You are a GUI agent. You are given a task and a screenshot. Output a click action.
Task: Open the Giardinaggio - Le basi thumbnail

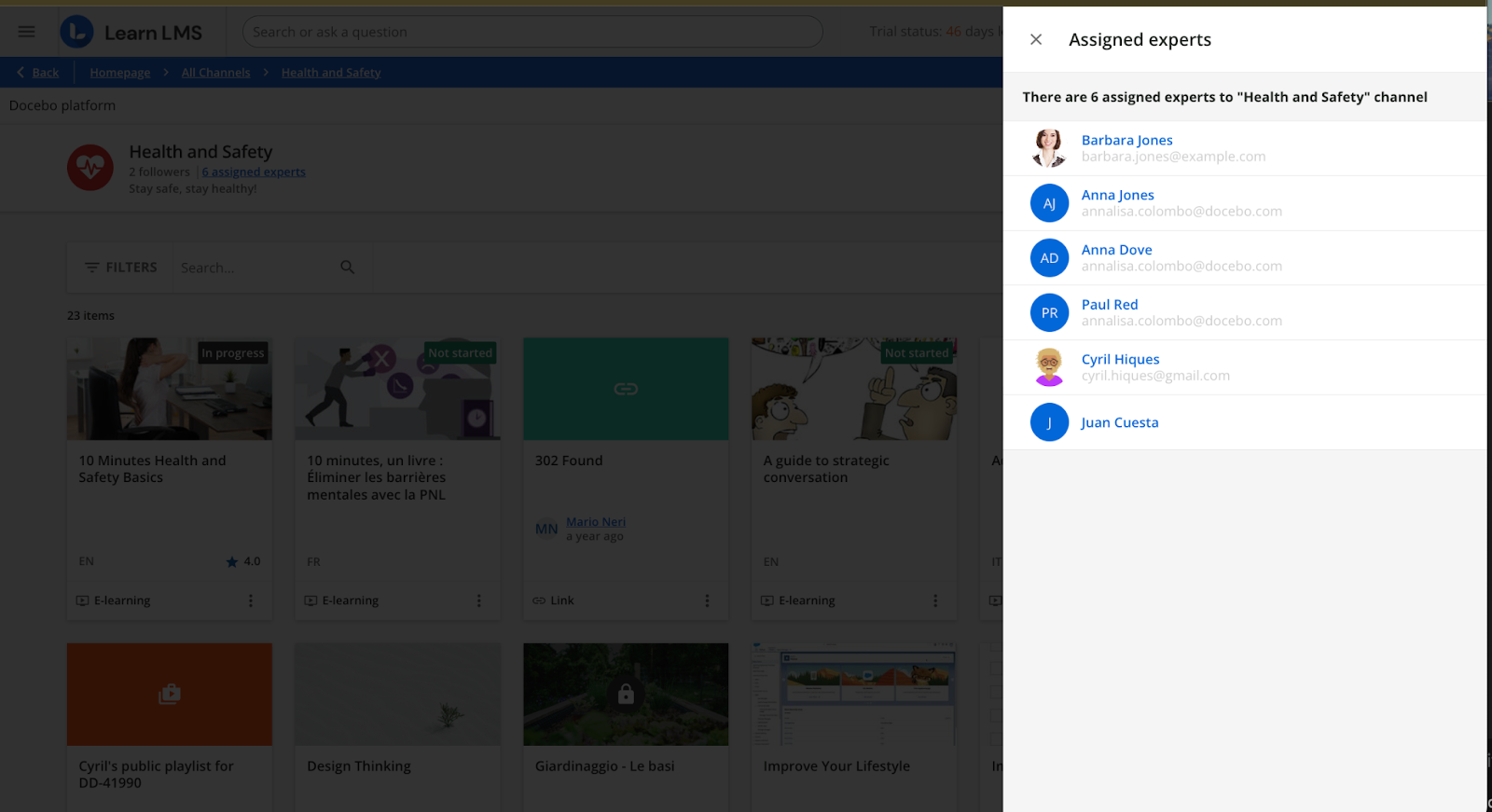626,694
